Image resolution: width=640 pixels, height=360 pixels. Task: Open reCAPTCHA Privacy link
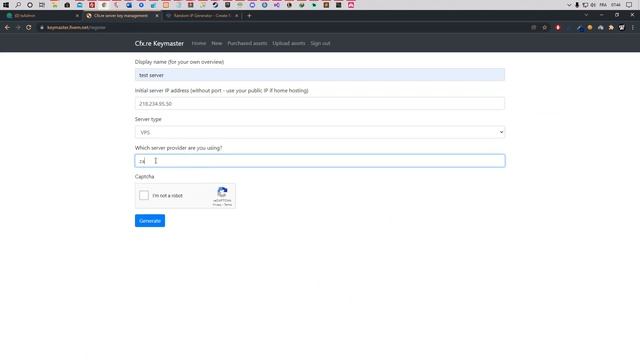[x=217, y=204]
